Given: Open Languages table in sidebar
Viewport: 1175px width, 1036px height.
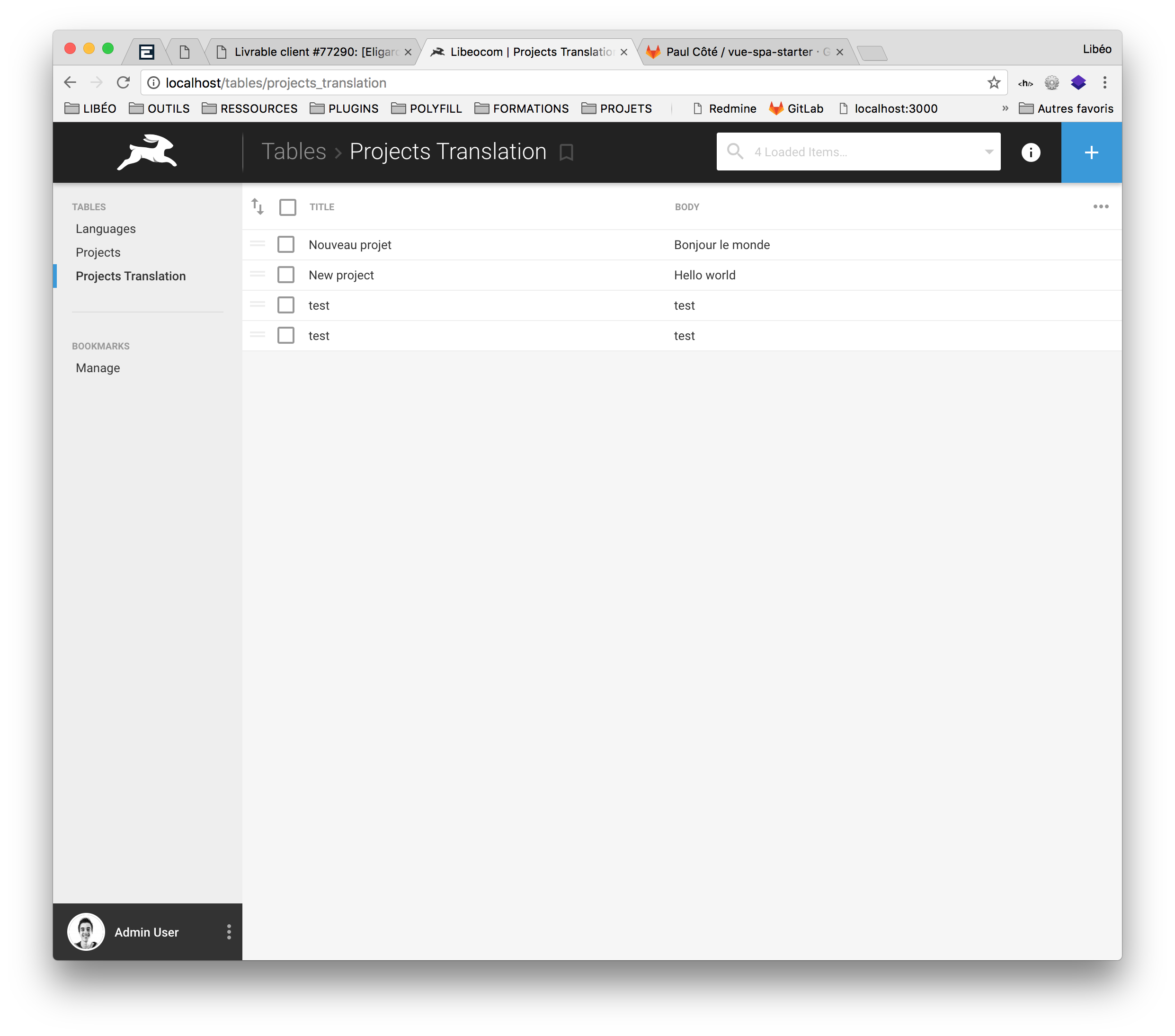Looking at the screenshot, I should point(106,229).
